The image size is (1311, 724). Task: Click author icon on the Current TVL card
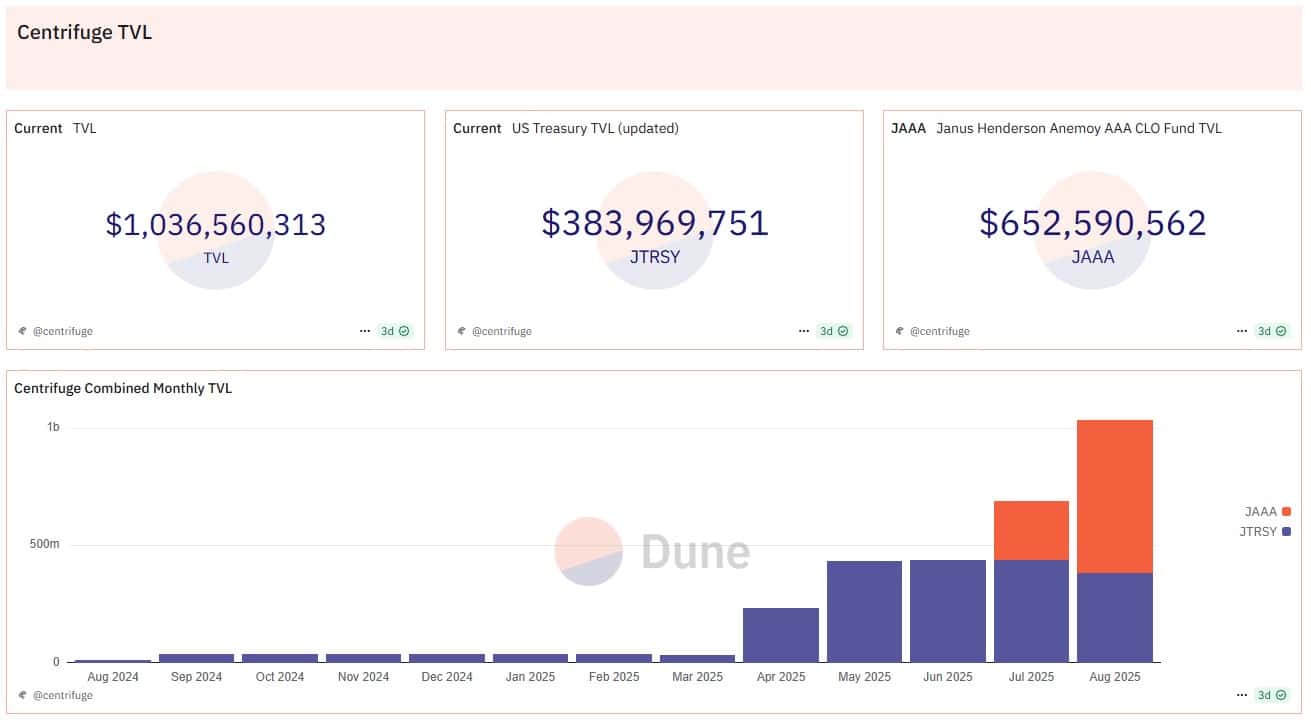pos(22,331)
